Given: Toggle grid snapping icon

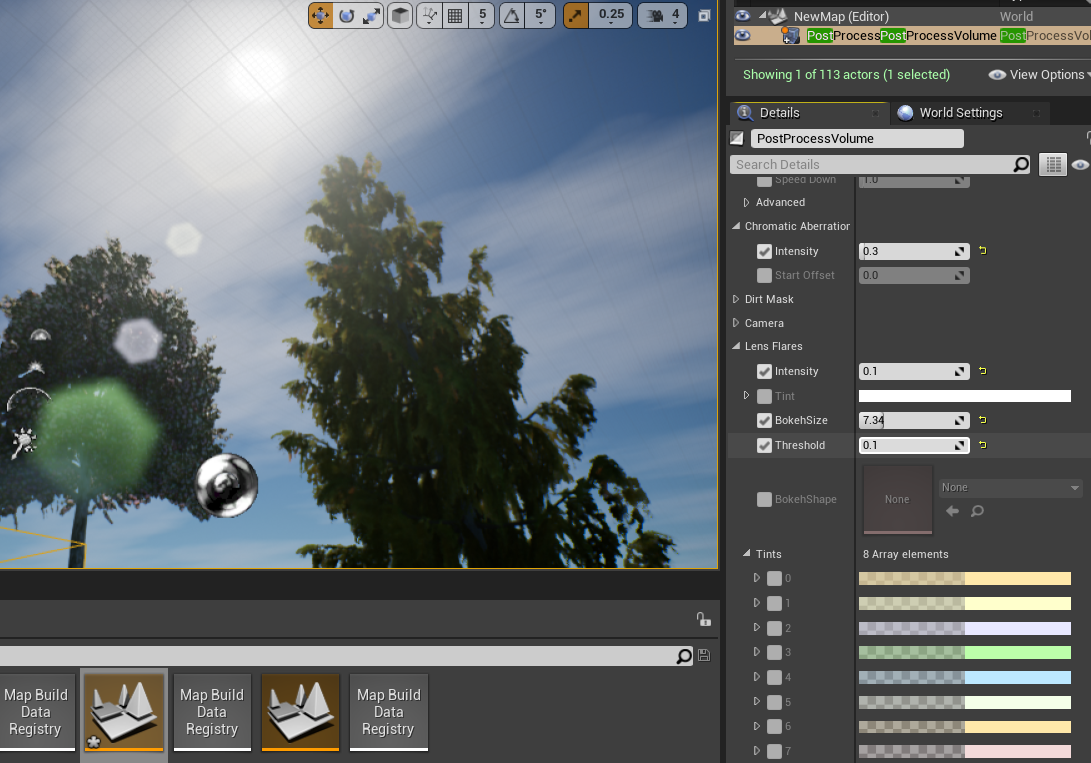Looking at the screenshot, I should click(455, 15).
